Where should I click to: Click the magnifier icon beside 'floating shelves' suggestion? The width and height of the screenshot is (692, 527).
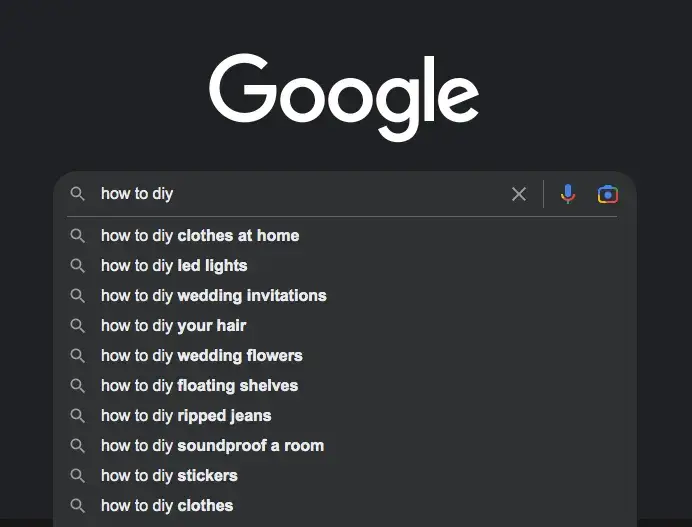pos(77,386)
